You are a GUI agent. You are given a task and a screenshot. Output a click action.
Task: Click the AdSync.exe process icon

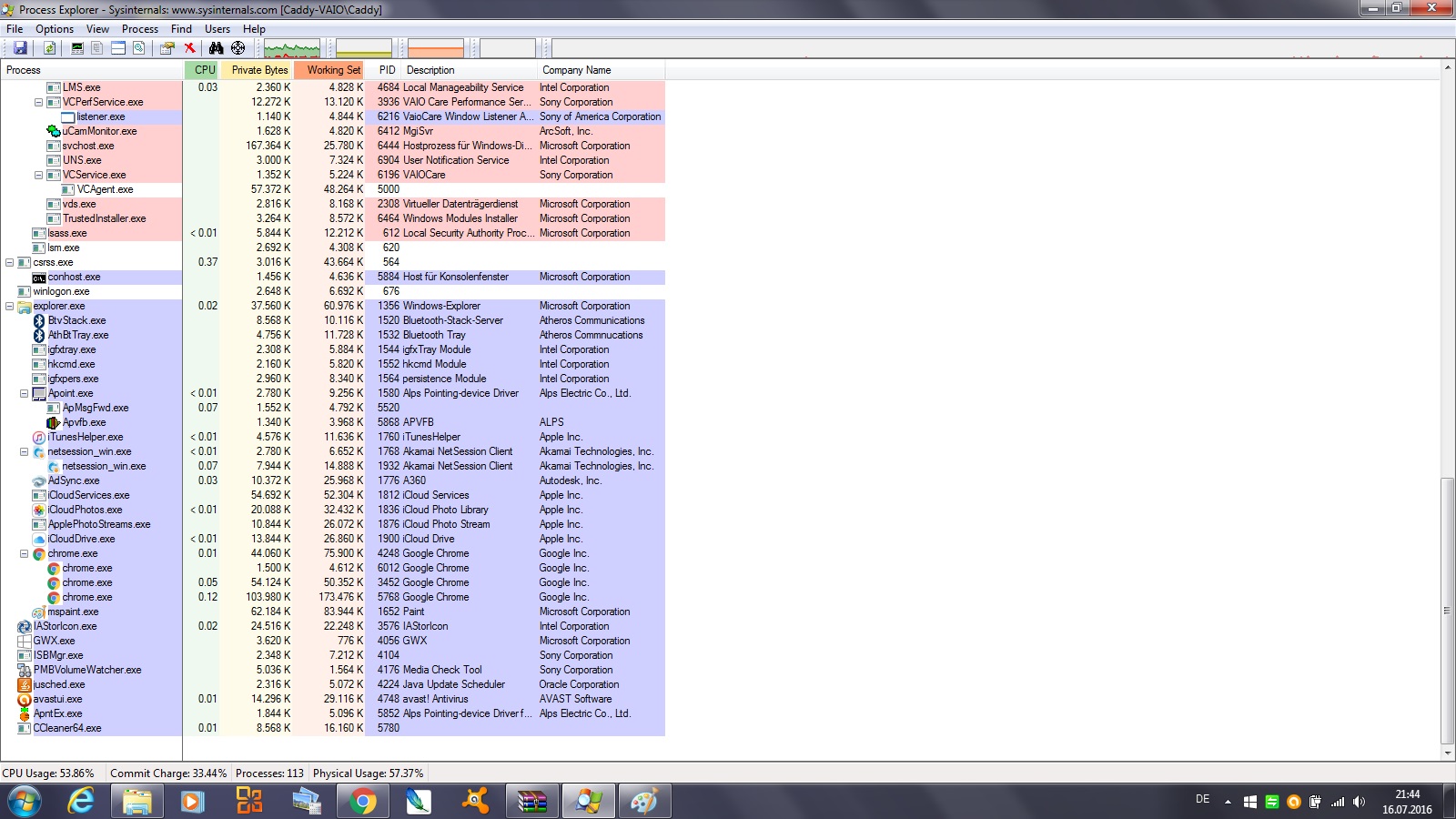[x=39, y=480]
